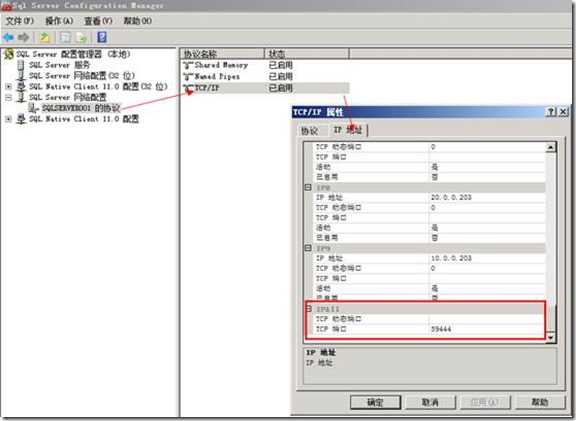
Task: Click the SQLSERVER001 的协议 node icon
Action: pyautogui.click(x=33, y=108)
